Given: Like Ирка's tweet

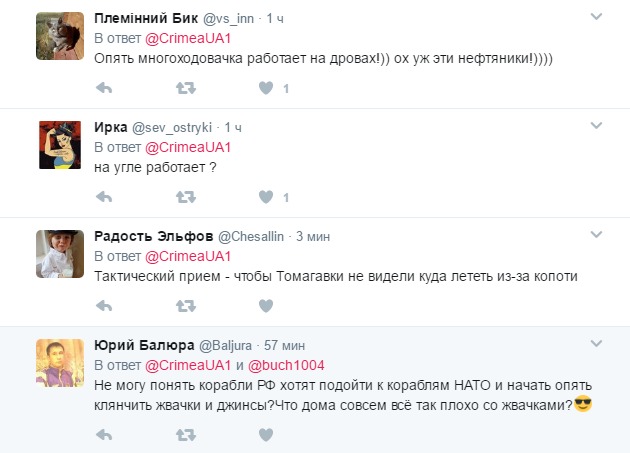Looking at the screenshot, I should 266,196.
